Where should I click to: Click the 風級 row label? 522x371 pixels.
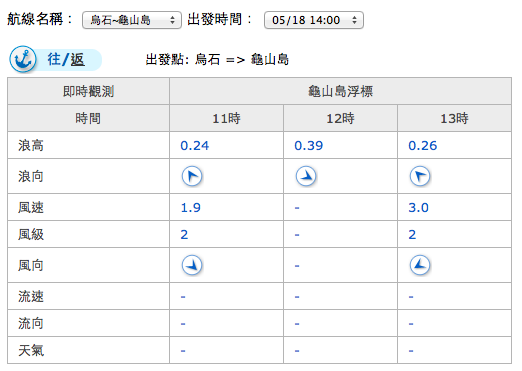coord(31,235)
